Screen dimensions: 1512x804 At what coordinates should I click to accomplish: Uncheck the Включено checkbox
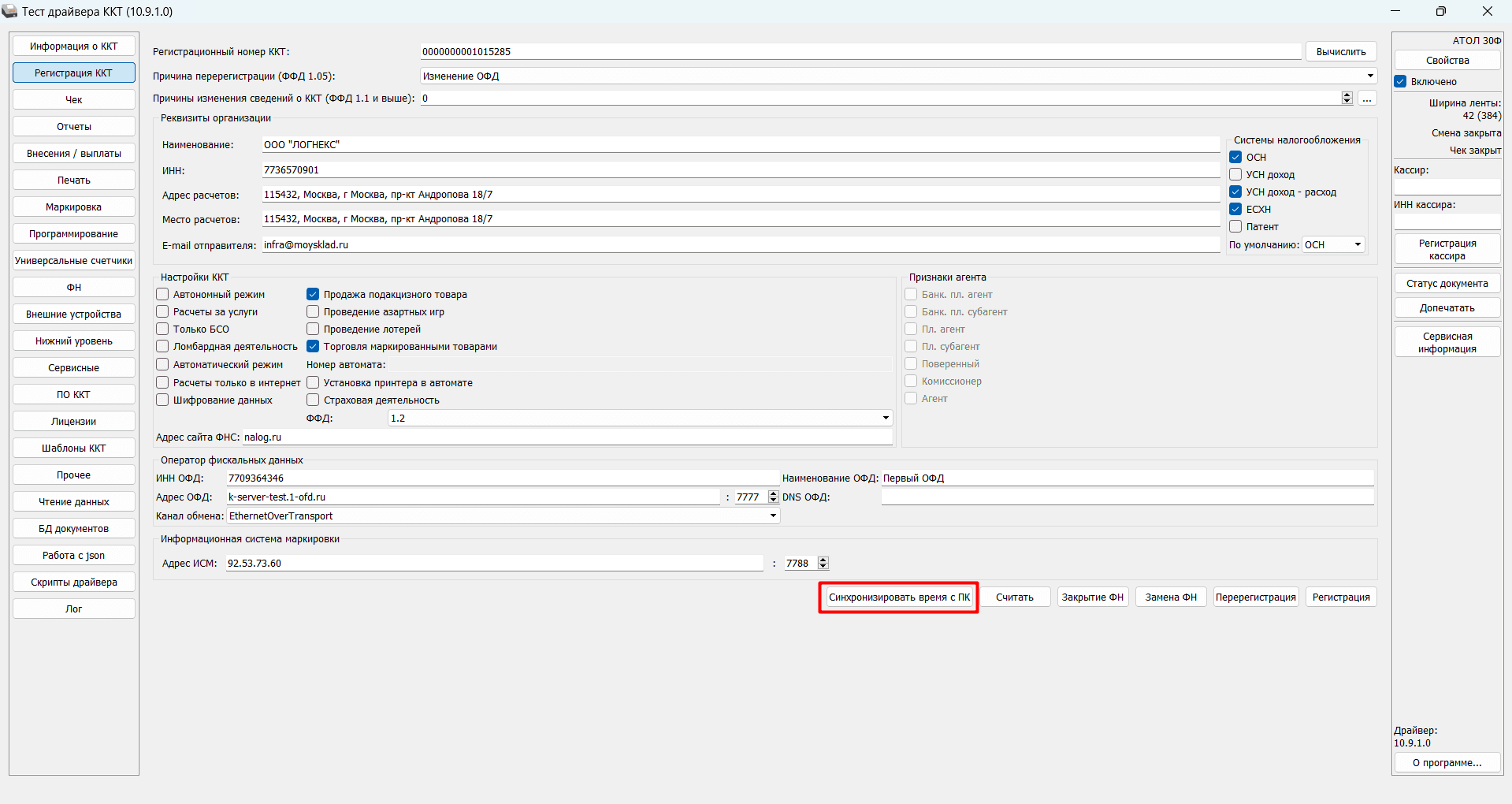1400,81
